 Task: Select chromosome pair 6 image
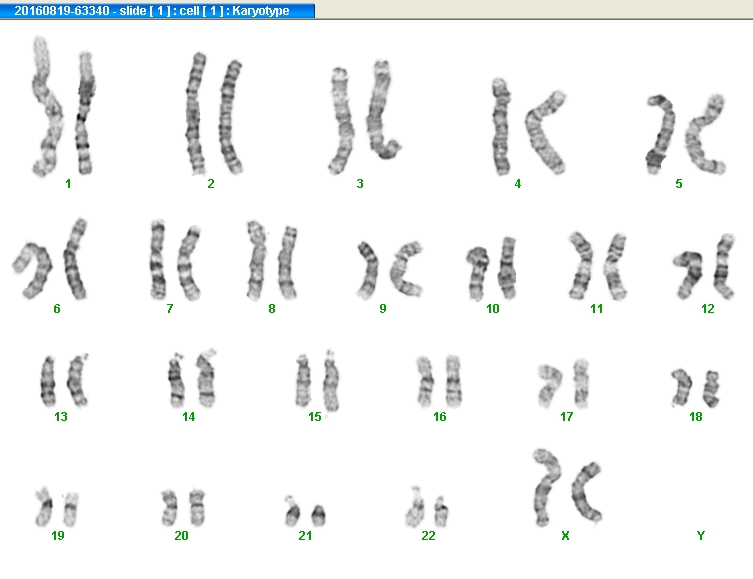click(50, 258)
